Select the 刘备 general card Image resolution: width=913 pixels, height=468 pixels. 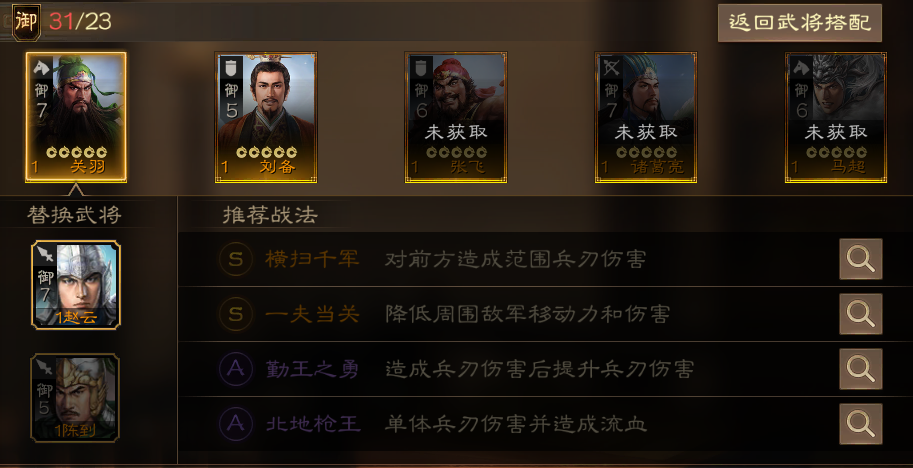point(266,117)
